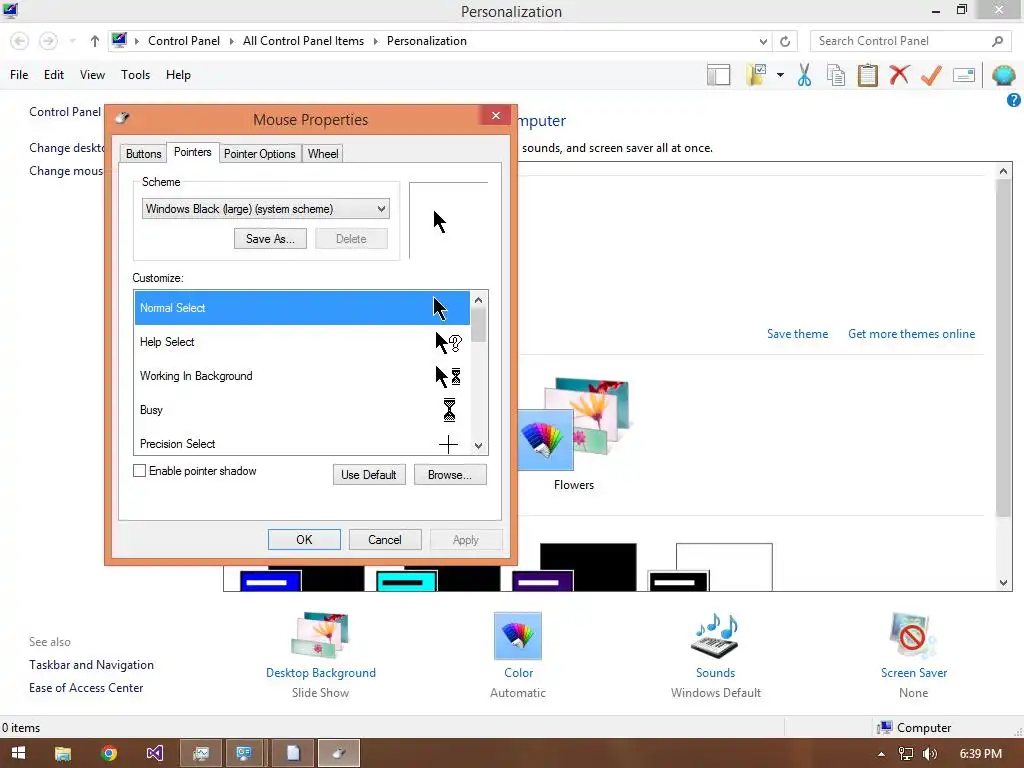The height and width of the screenshot is (768, 1024).
Task: Click the red X Delete toolbar icon
Action: click(x=899, y=75)
